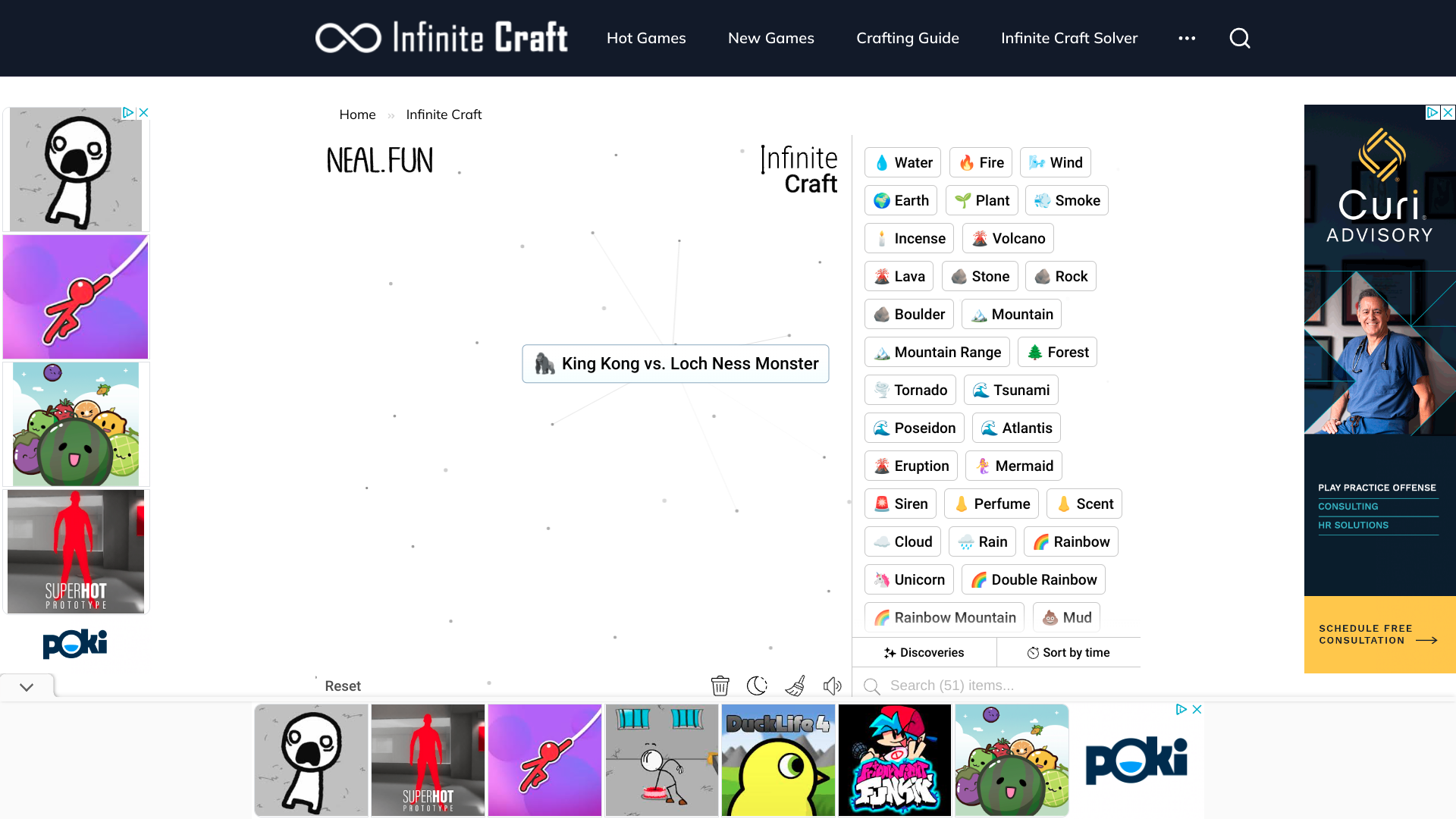
Task: Select the Mountain Range element
Action: point(937,352)
